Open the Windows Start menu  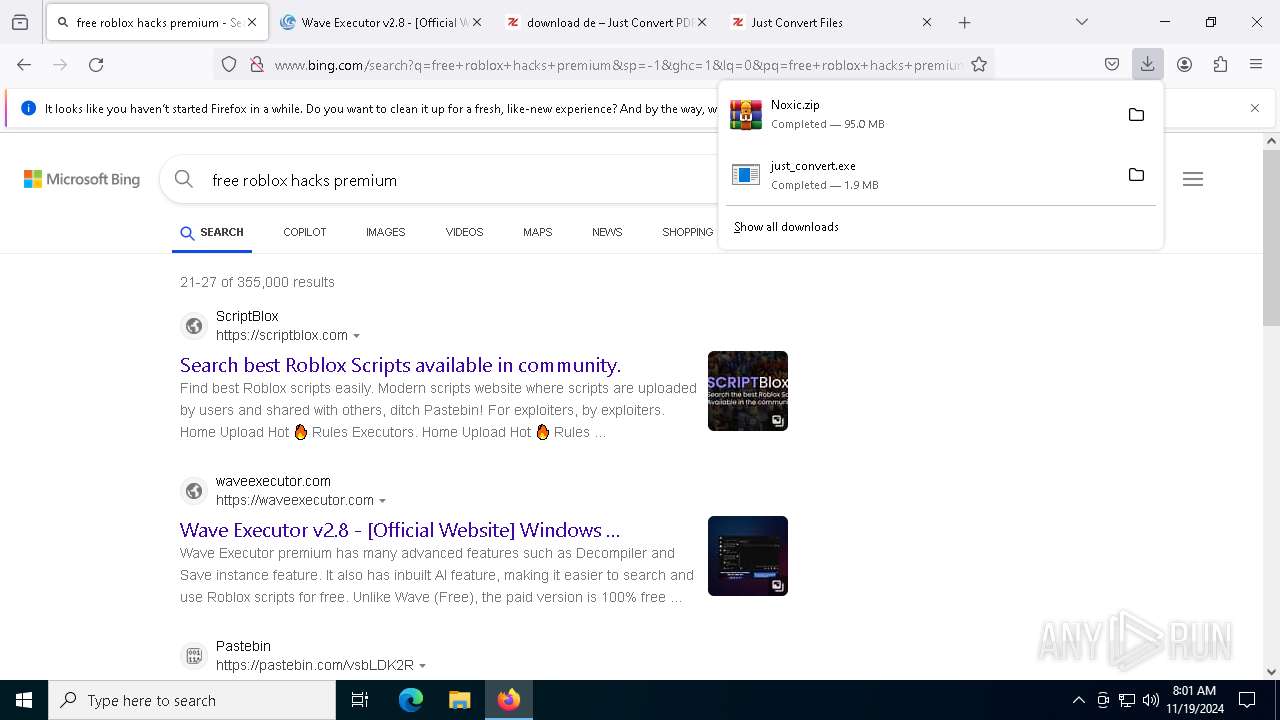tap(24, 700)
